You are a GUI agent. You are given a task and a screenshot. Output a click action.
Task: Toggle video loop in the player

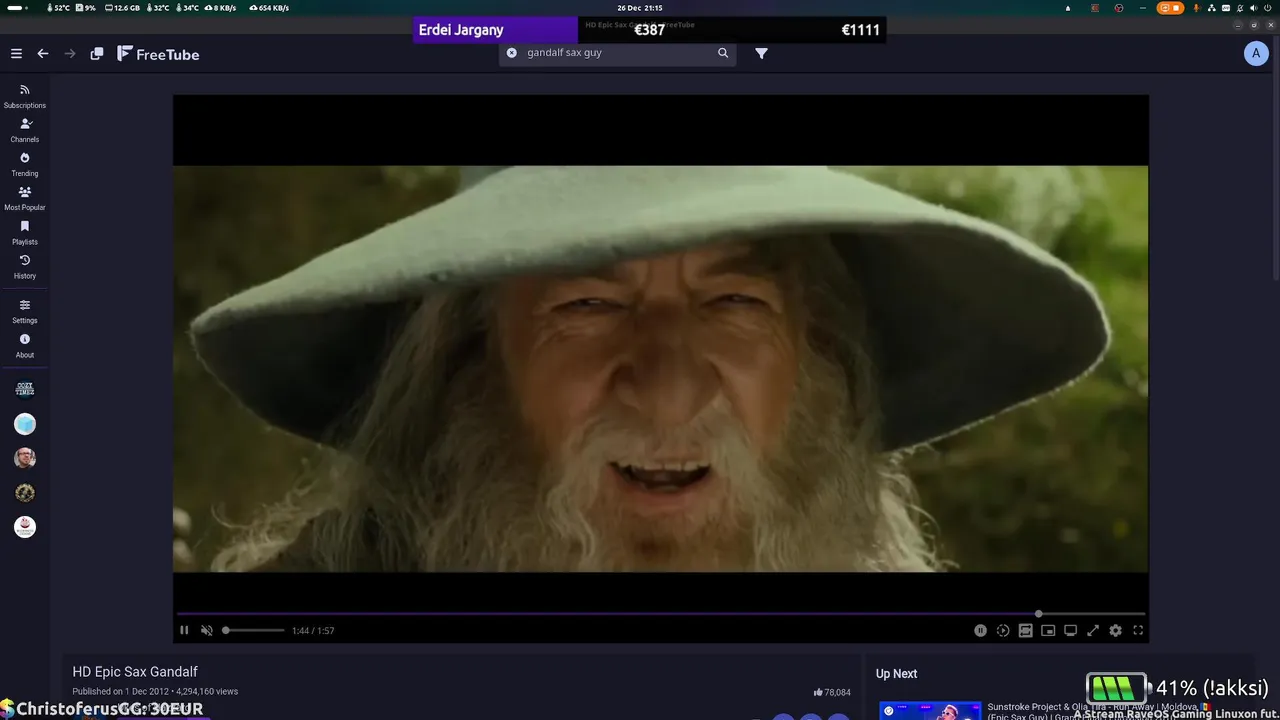pyautogui.click(x=1025, y=630)
